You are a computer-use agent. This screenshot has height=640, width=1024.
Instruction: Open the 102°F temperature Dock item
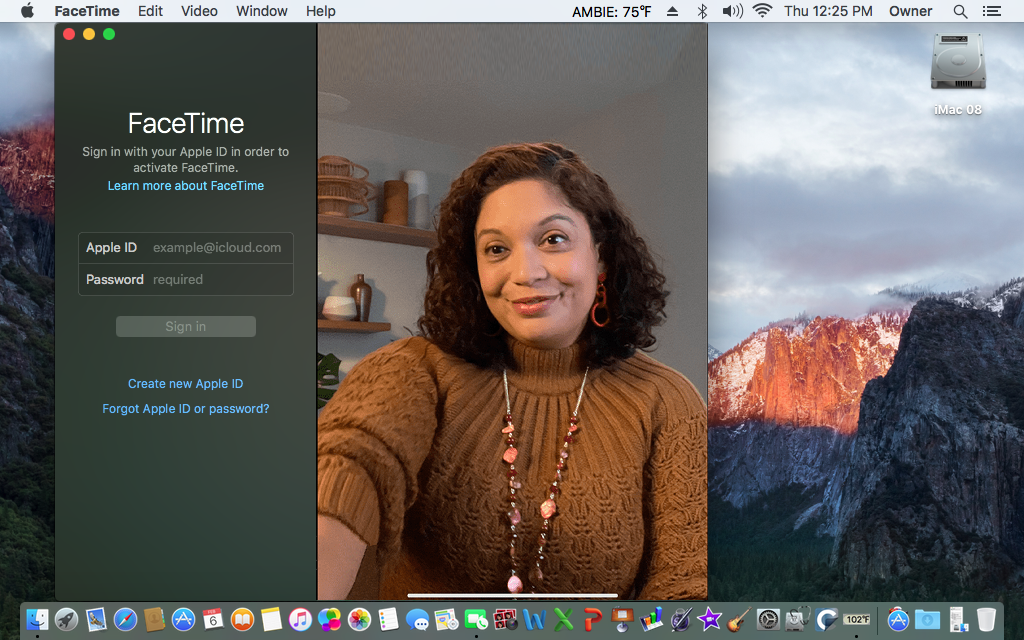(x=856, y=618)
